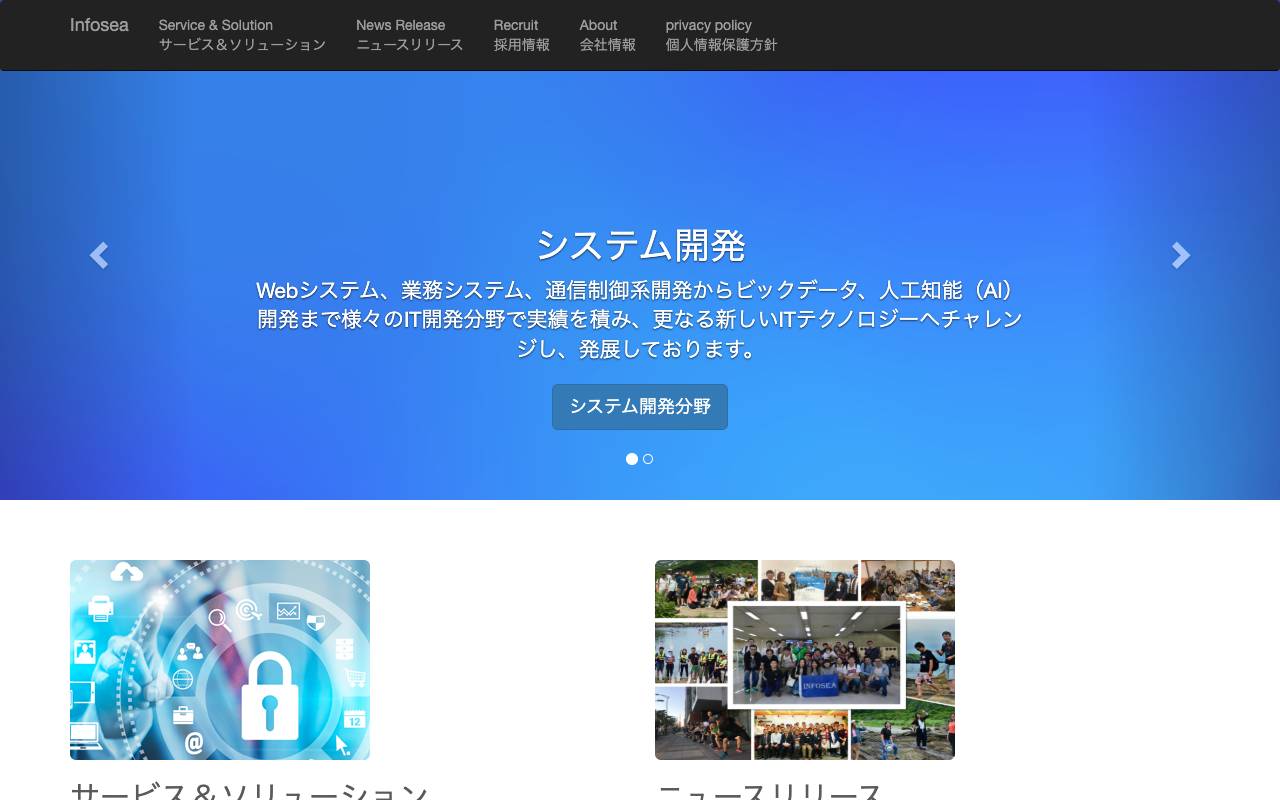
Task: Open the padlock security image thumbnail
Action: [x=220, y=660]
